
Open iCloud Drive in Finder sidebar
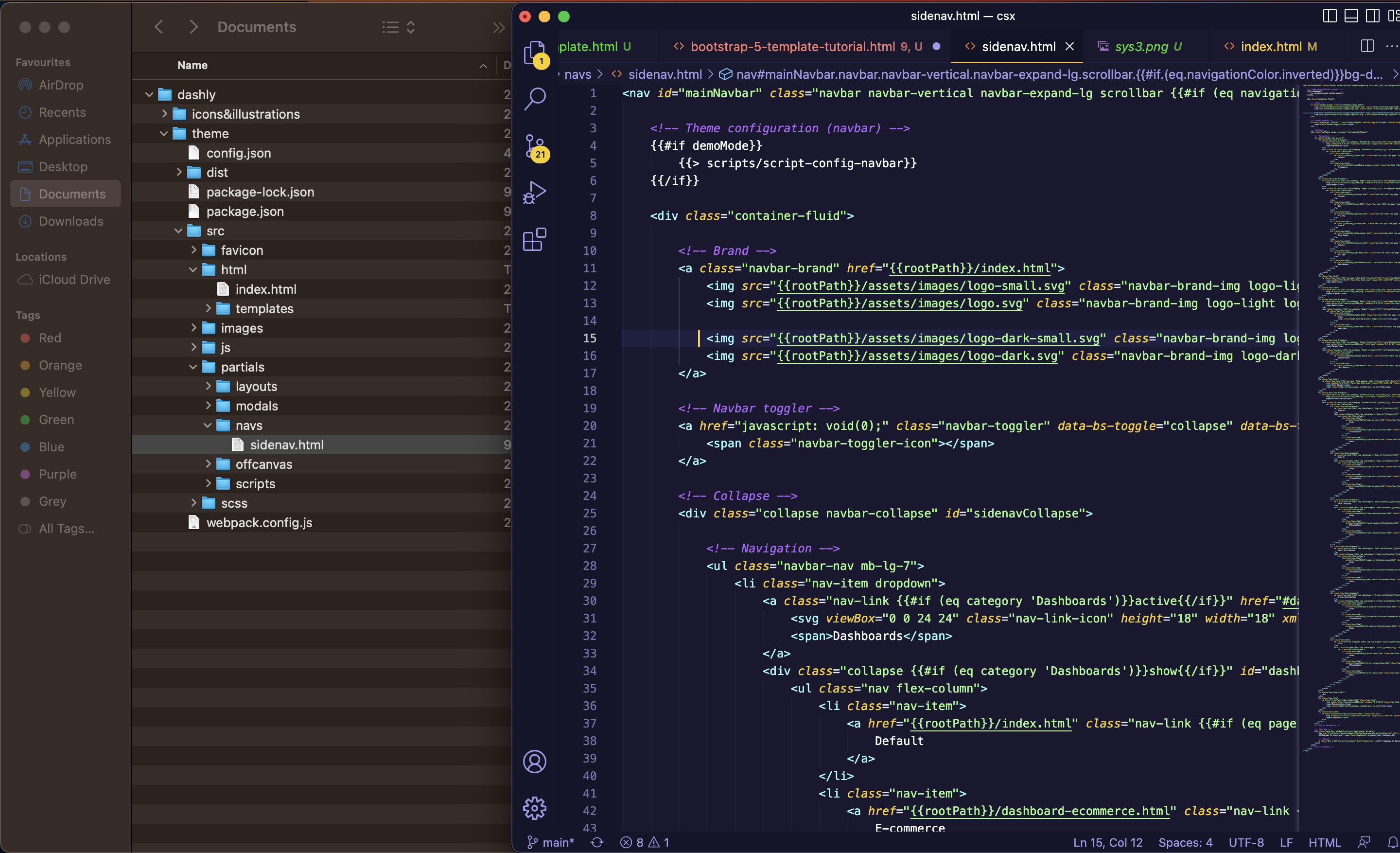pos(74,280)
